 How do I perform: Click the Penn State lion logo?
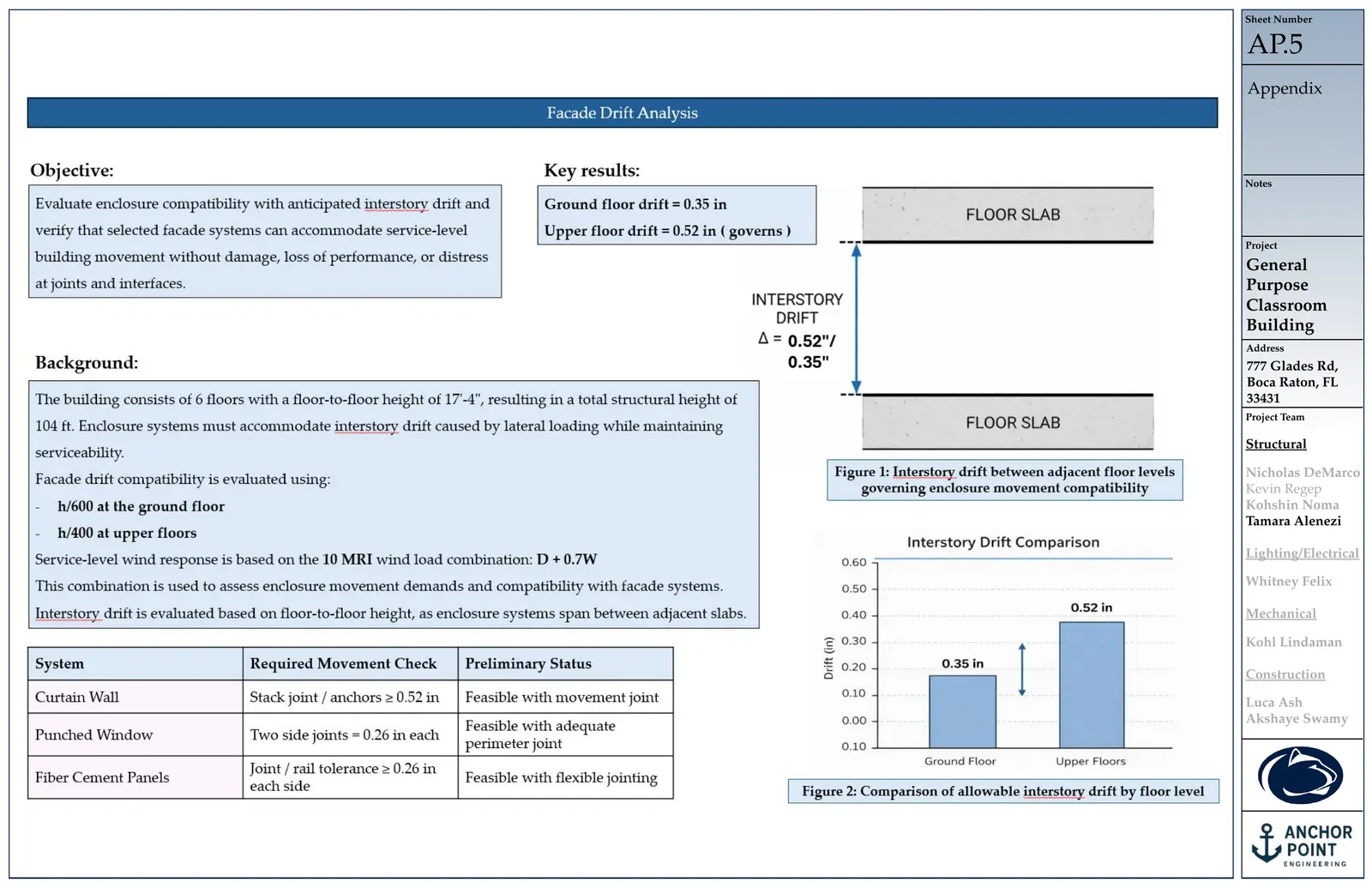(x=1300, y=775)
